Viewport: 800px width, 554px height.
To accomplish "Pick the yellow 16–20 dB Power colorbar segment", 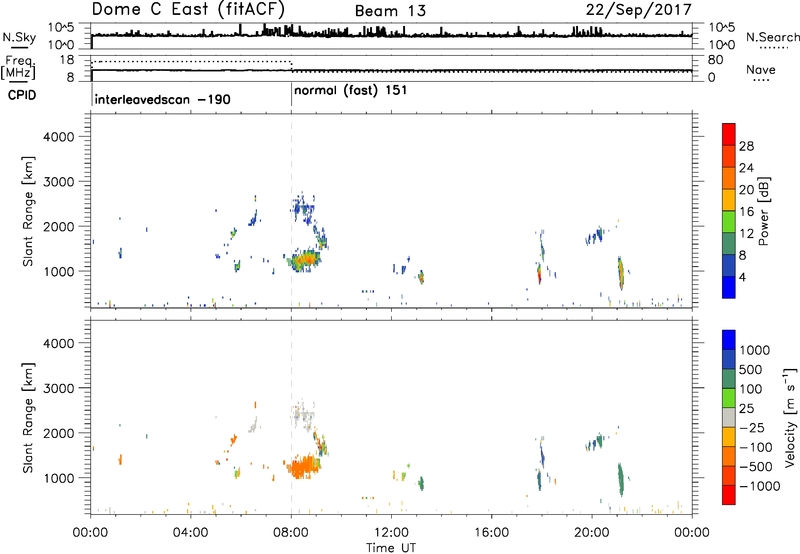I will tap(729, 200).
